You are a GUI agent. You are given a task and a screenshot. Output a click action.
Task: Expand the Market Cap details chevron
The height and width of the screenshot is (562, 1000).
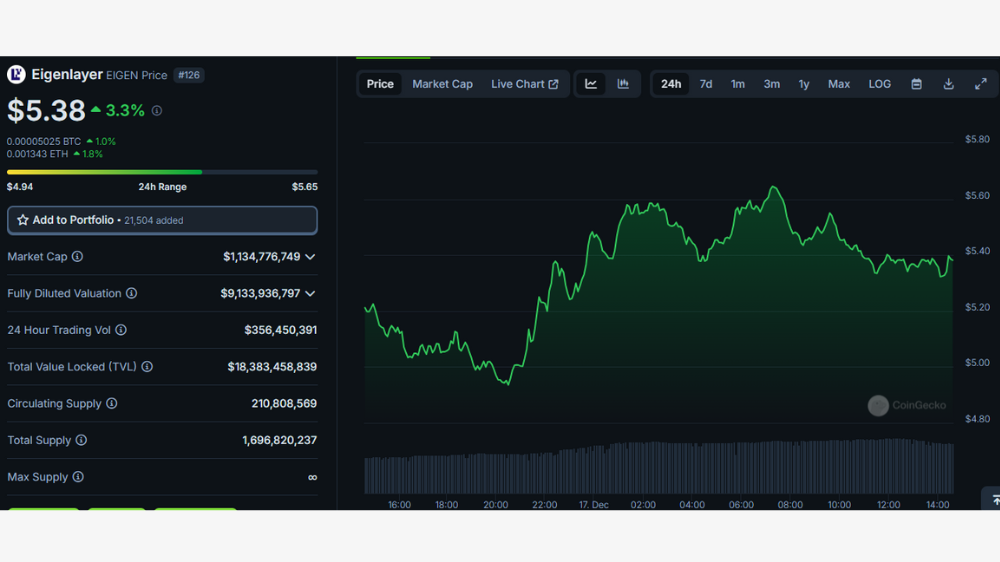pos(310,256)
